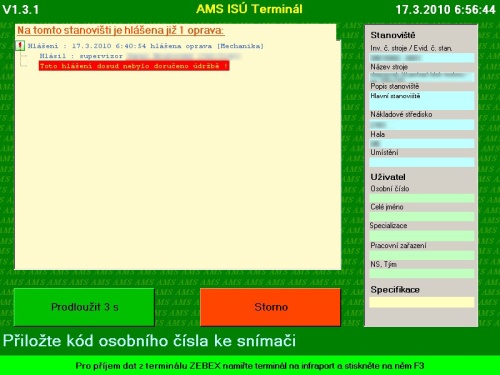The width and height of the screenshot is (500, 375).
Task: Select the Hlášení 17.3.2010 hlášena oprava row
Action: tap(146, 46)
